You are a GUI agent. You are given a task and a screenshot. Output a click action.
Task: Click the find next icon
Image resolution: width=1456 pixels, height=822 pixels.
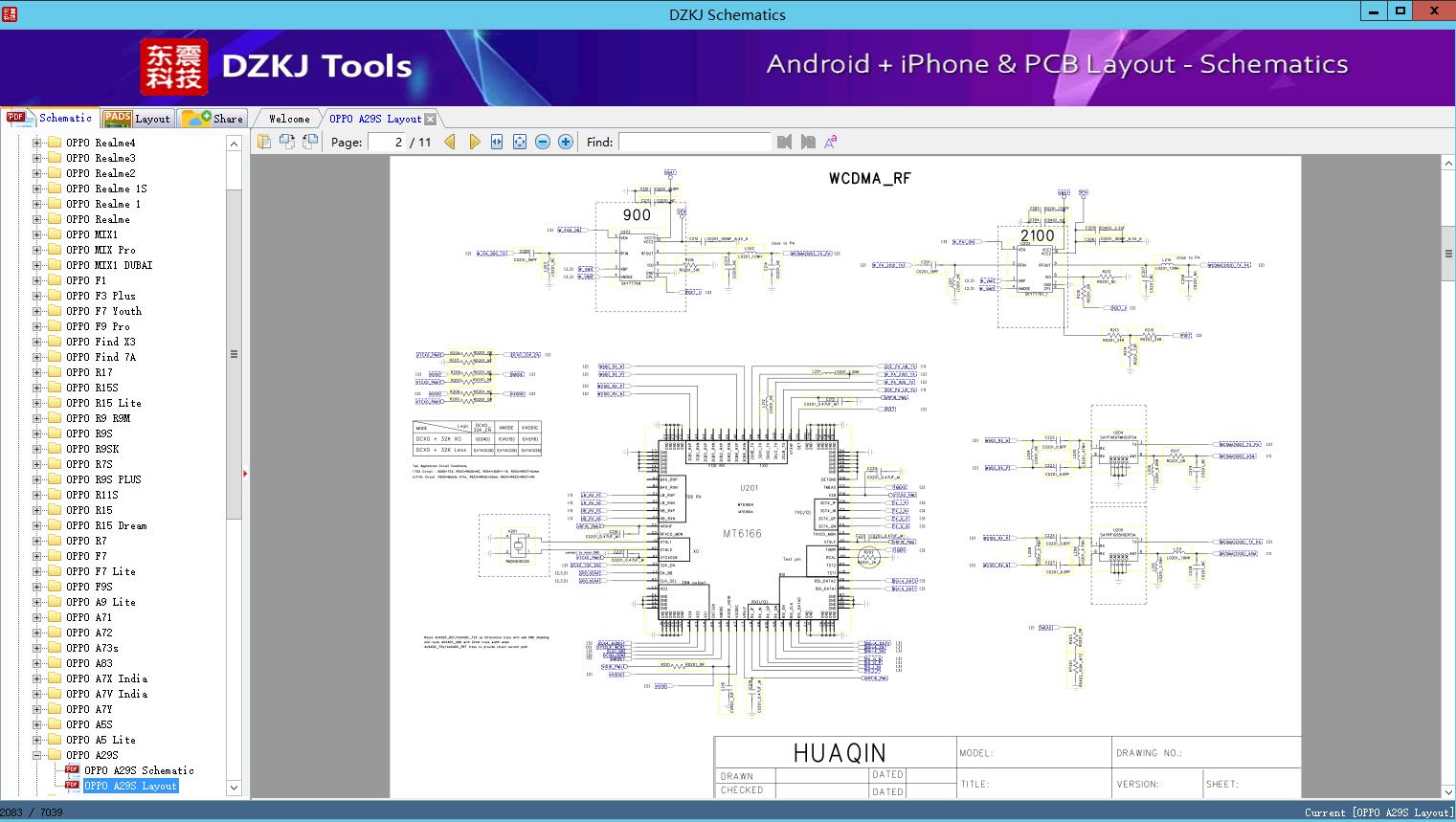808,142
